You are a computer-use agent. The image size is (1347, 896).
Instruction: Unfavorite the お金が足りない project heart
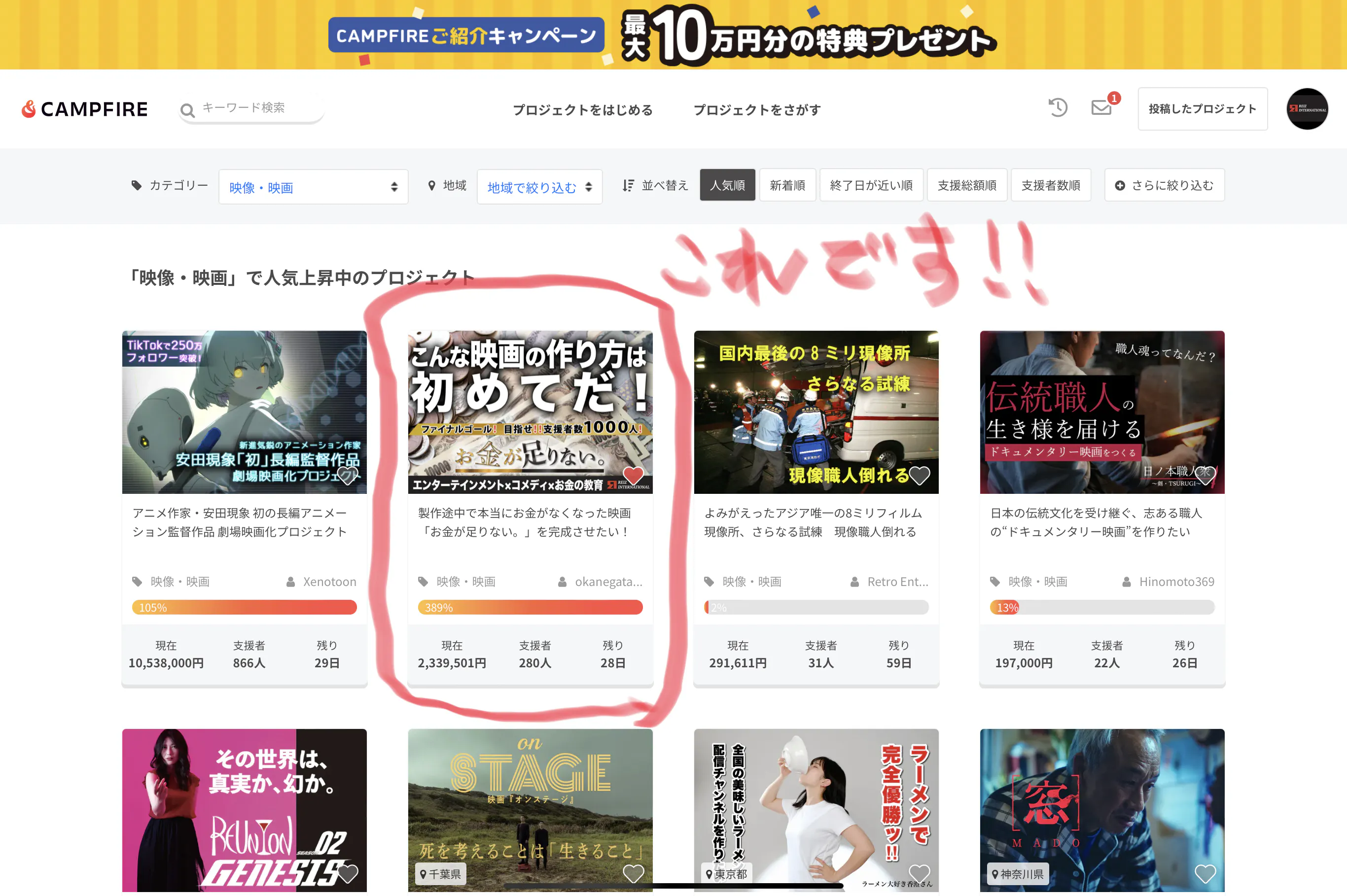(633, 475)
